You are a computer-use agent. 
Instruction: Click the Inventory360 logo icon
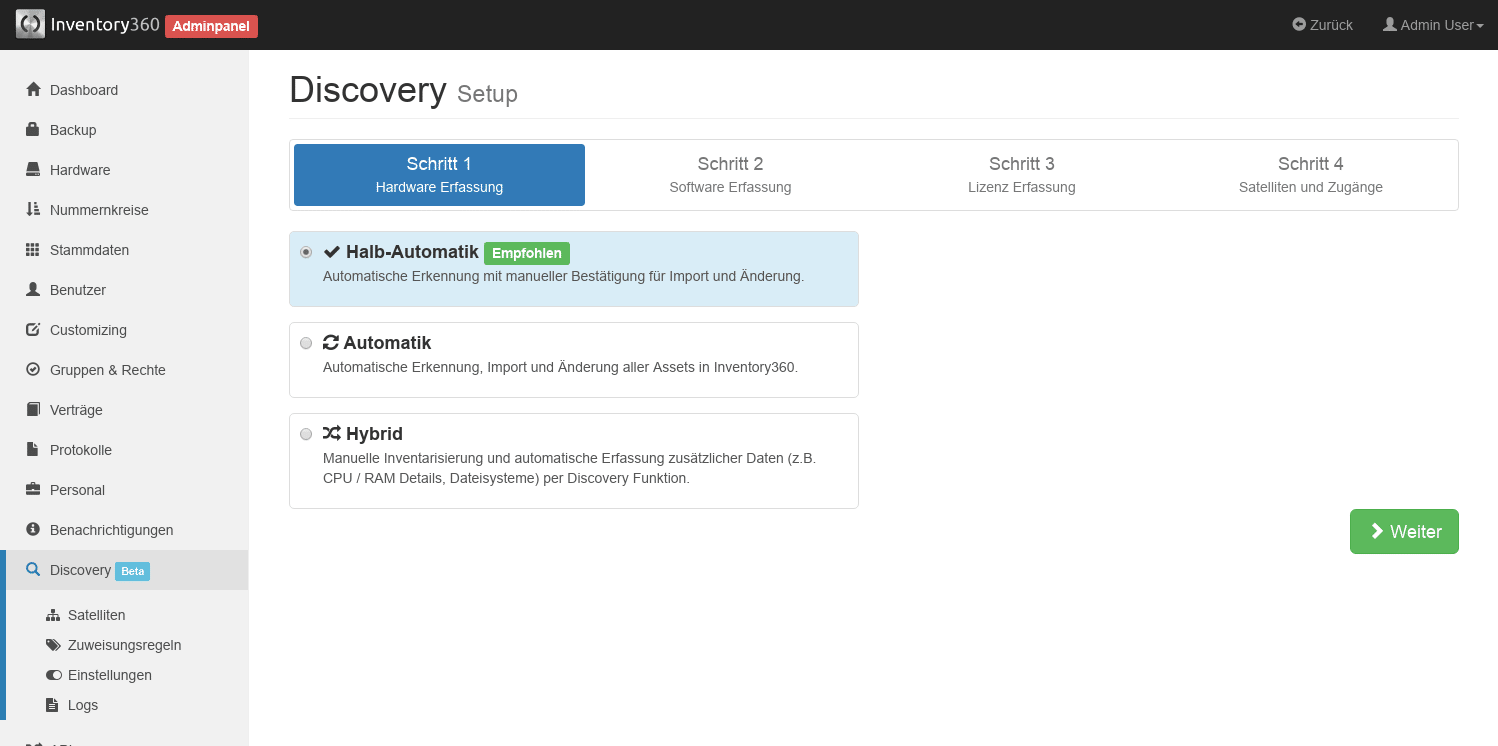(30, 25)
